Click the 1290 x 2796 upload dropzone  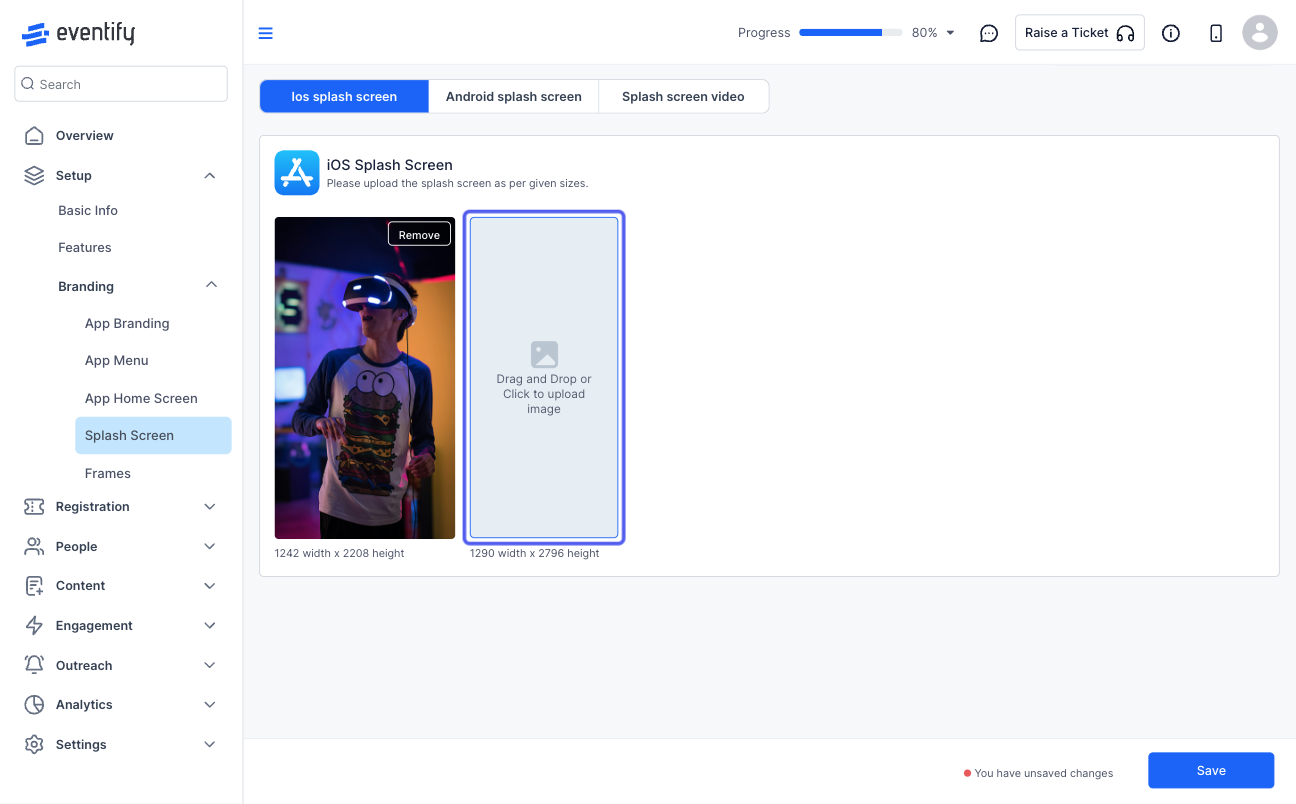544,378
